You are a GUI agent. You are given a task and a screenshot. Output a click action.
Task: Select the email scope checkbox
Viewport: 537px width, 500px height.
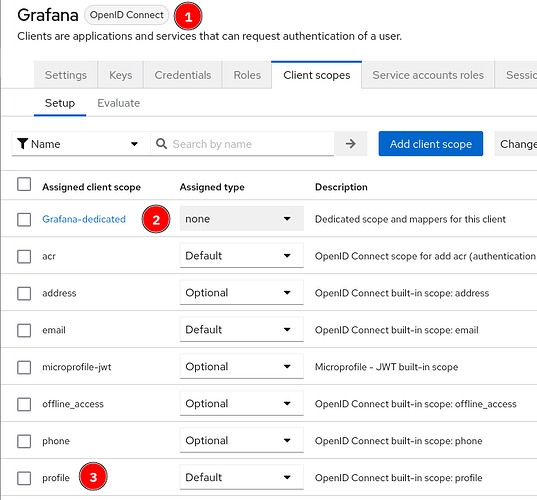(x=24, y=330)
